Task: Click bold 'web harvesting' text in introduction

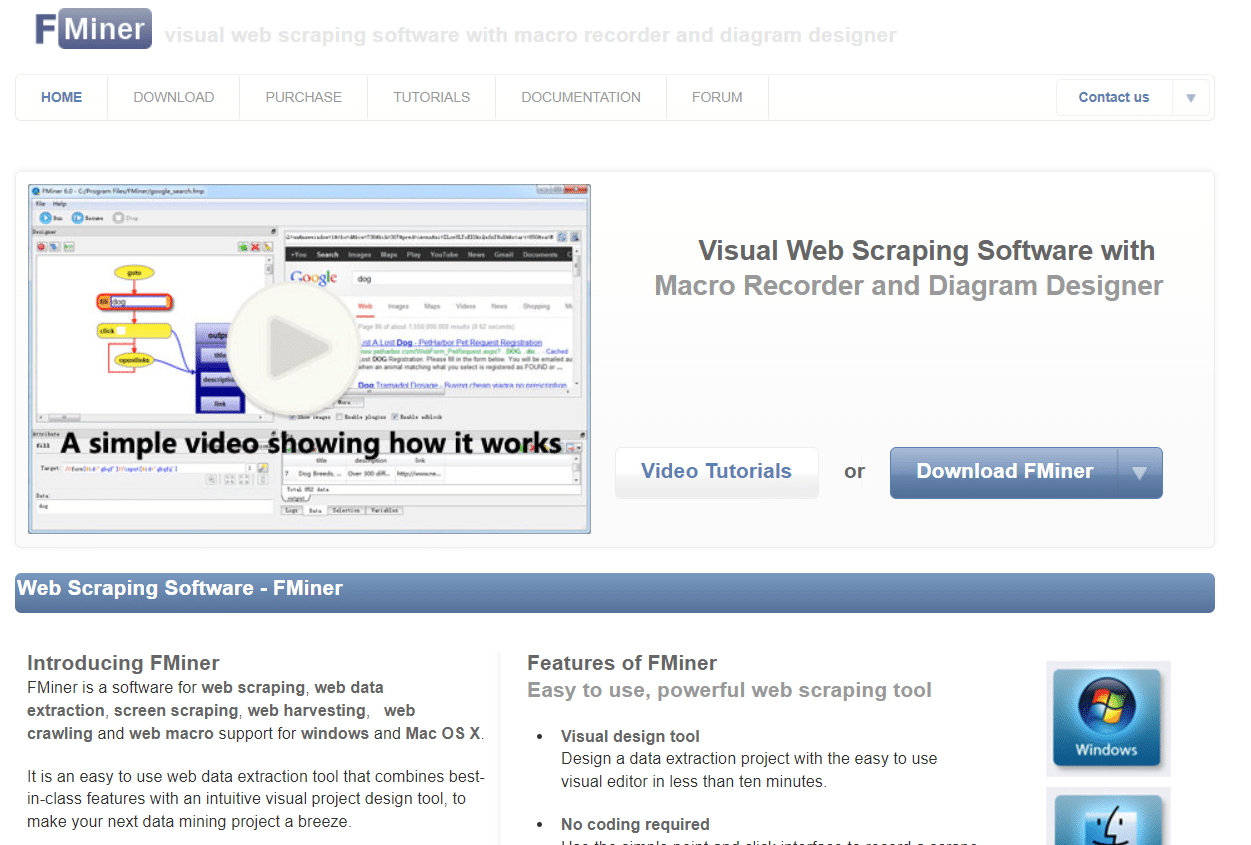Action: point(307,711)
